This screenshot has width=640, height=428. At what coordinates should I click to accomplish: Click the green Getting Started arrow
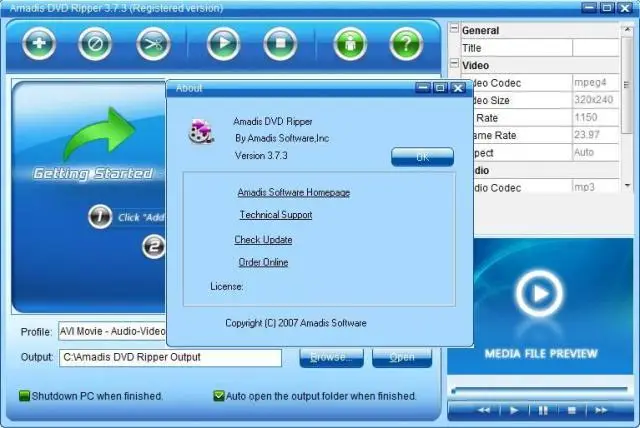coord(99,133)
